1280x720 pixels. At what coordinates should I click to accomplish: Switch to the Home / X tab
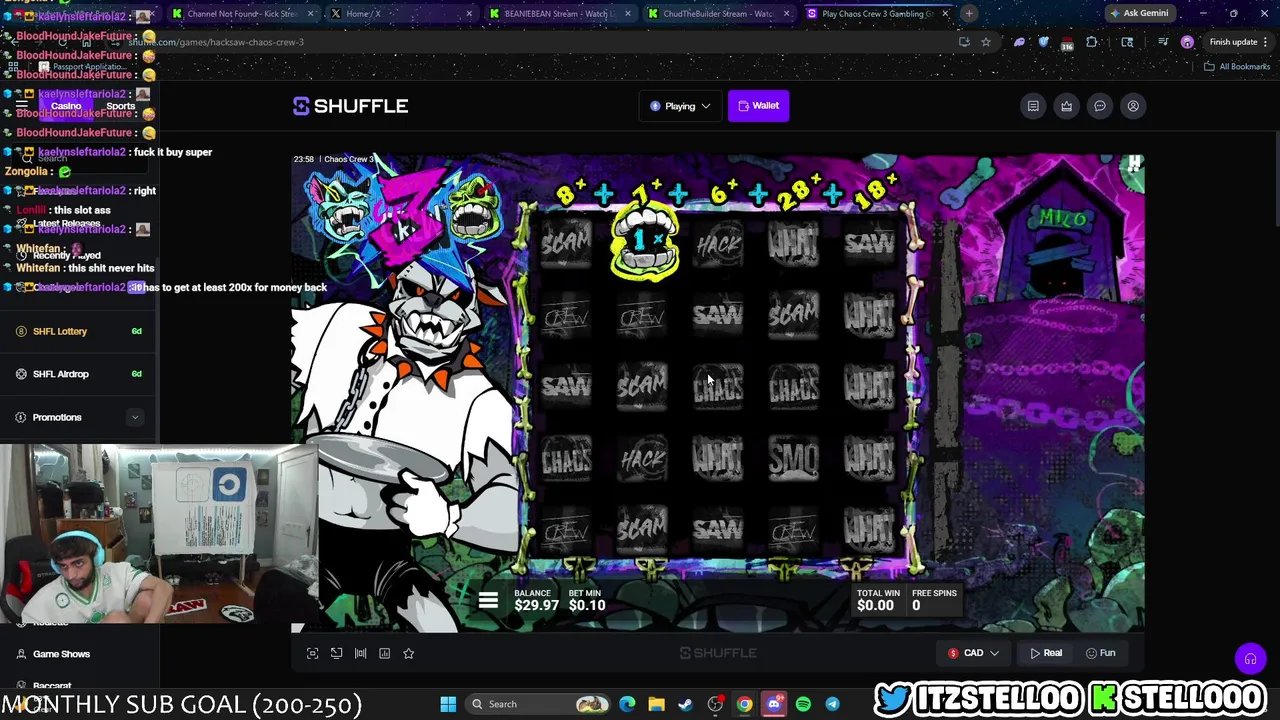pyautogui.click(x=400, y=14)
